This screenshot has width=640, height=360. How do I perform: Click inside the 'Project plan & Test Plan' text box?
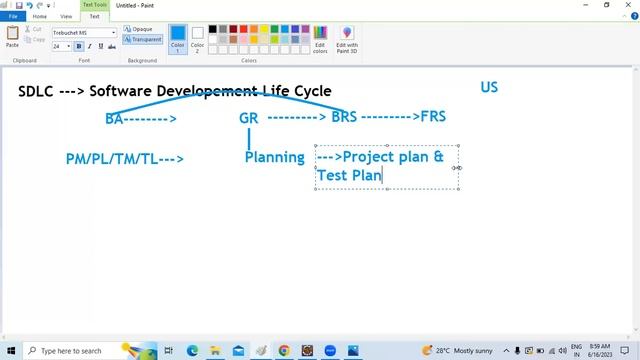pos(387,167)
